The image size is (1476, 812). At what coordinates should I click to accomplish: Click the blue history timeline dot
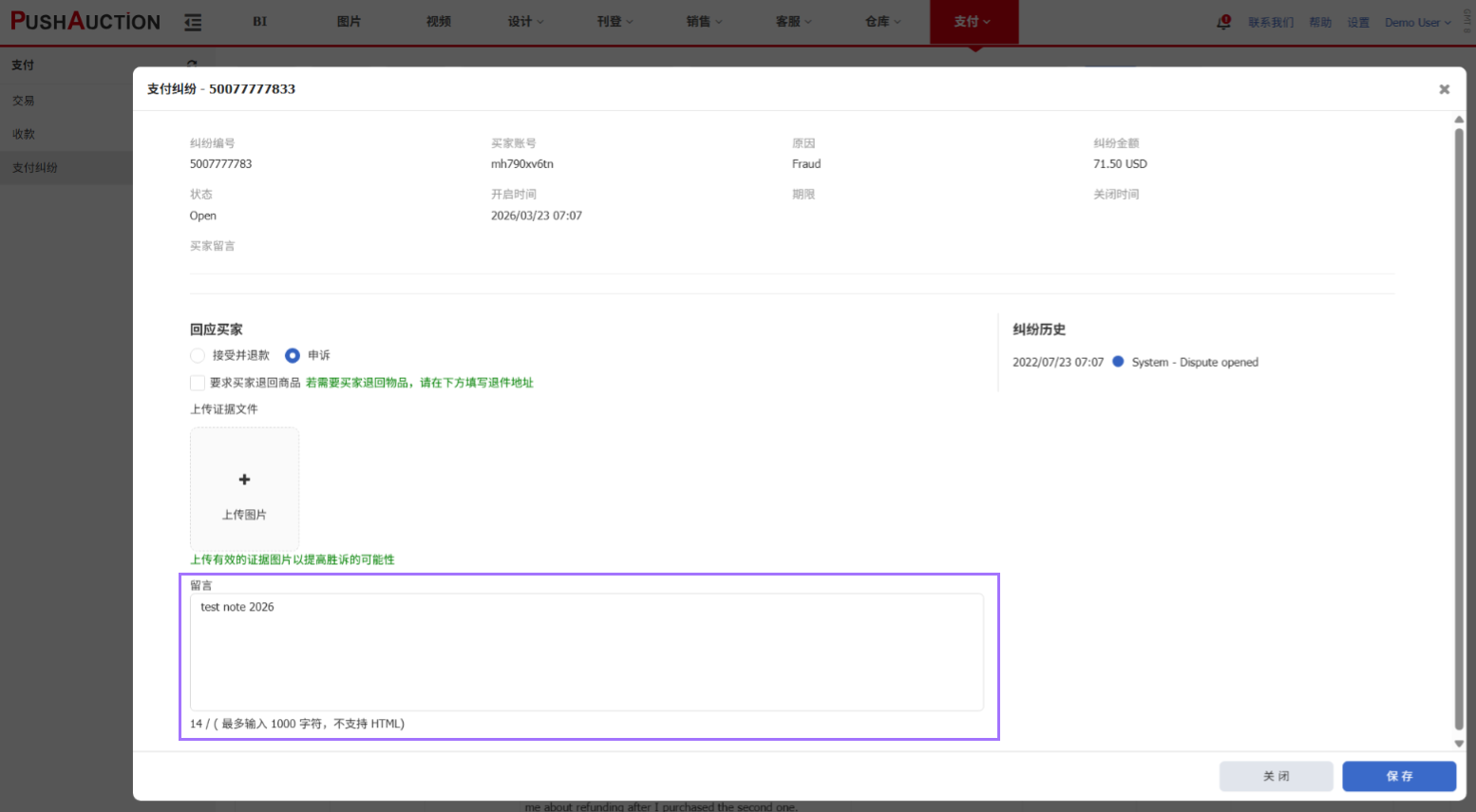(1118, 362)
